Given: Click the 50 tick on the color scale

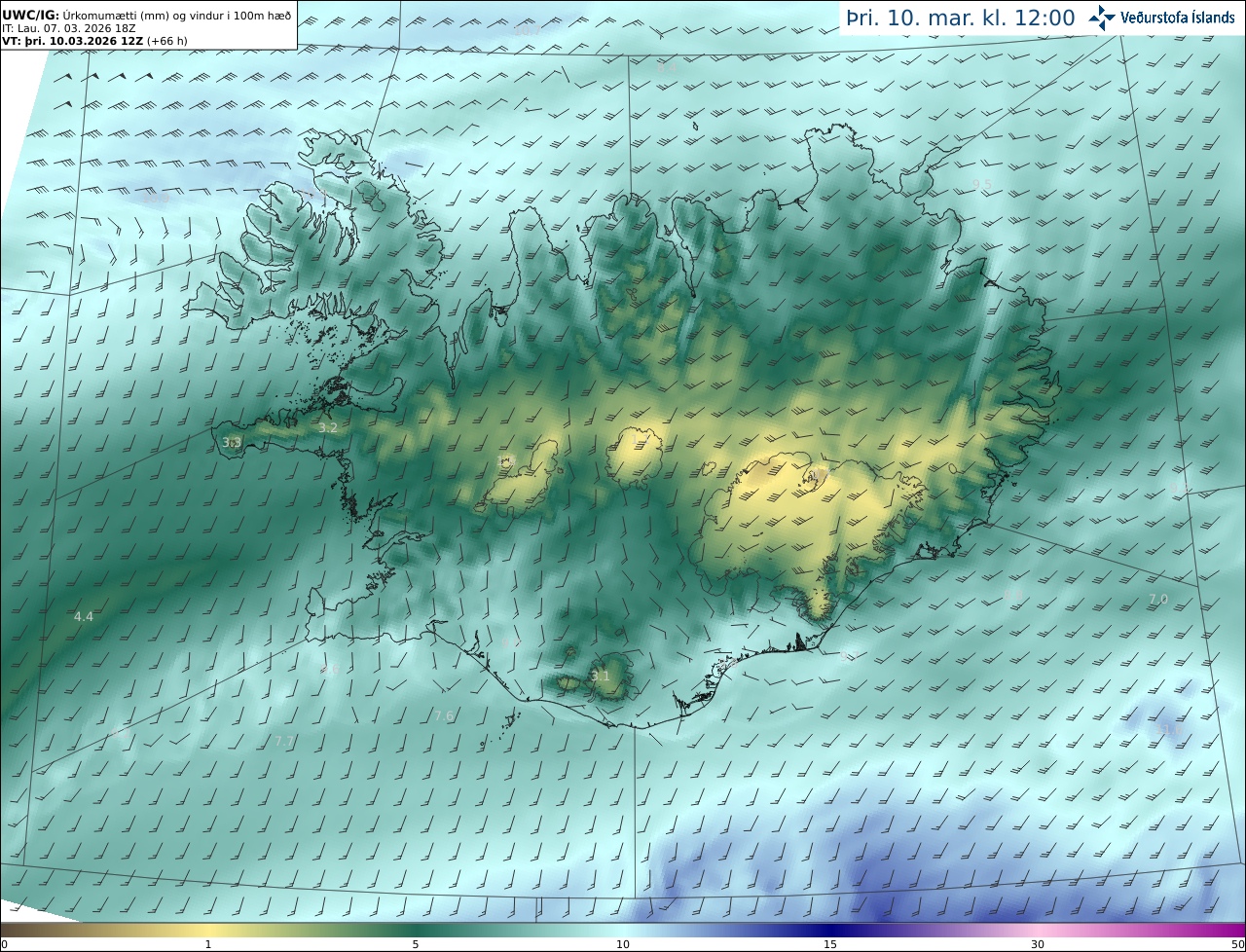Looking at the screenshot, I should click(1238, 944).
